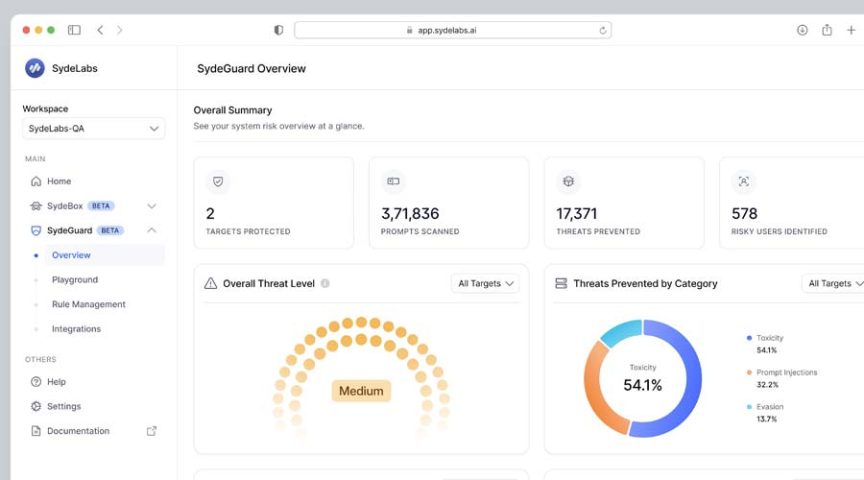Click the user icon on the Risky Users Identified card
Image resolution: width=864 pixels, height=480 pixels.
(743, 181)
